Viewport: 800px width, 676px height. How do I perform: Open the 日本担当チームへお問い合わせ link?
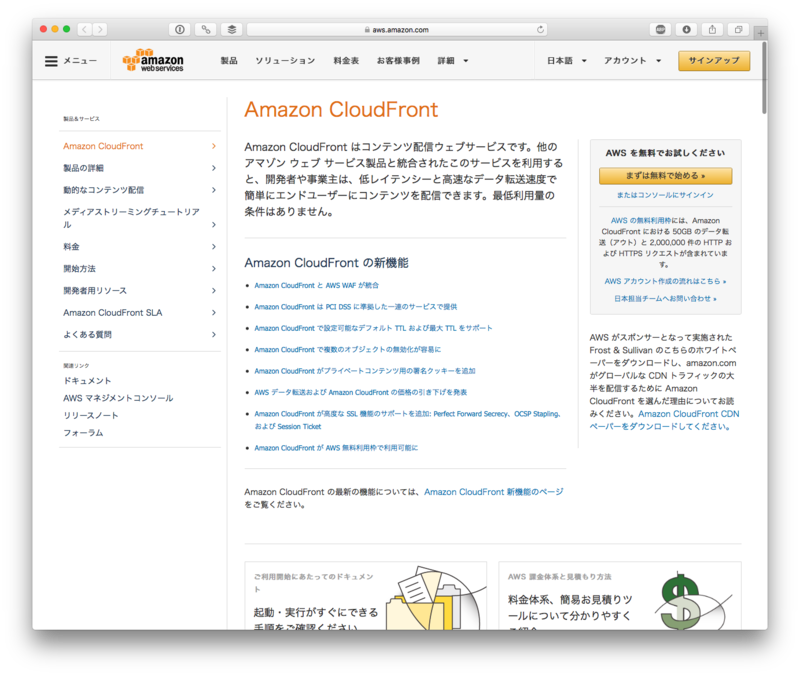click(665, 298)
